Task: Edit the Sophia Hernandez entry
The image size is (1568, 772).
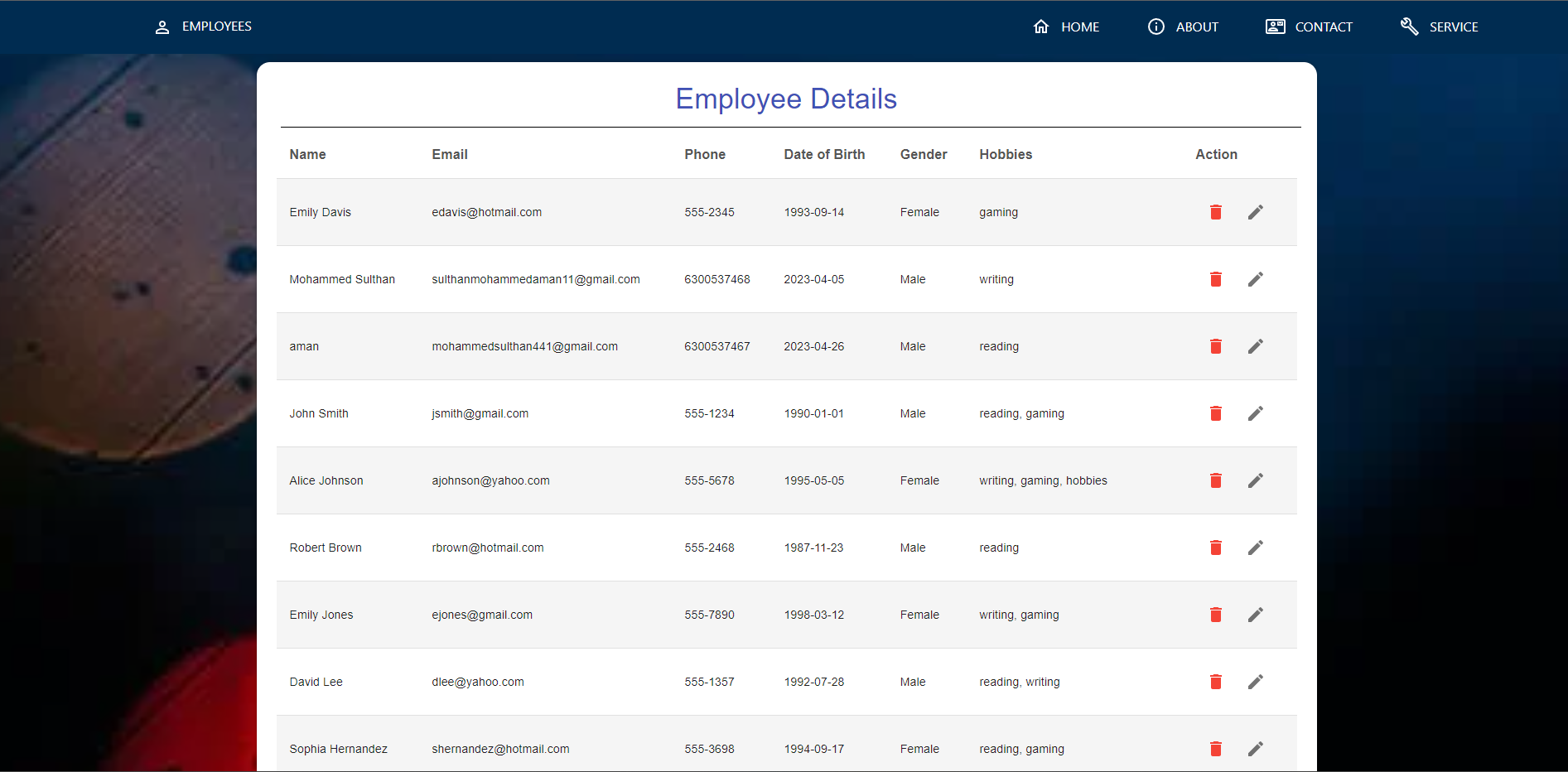Action: (1255, 748)
